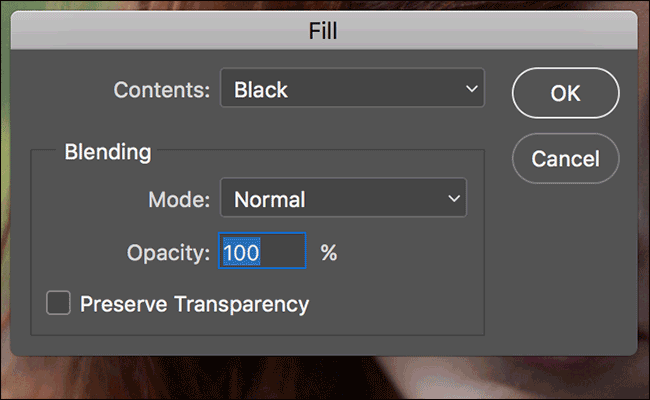Enable the Preserve Transparency checkbox

point(59,303)
